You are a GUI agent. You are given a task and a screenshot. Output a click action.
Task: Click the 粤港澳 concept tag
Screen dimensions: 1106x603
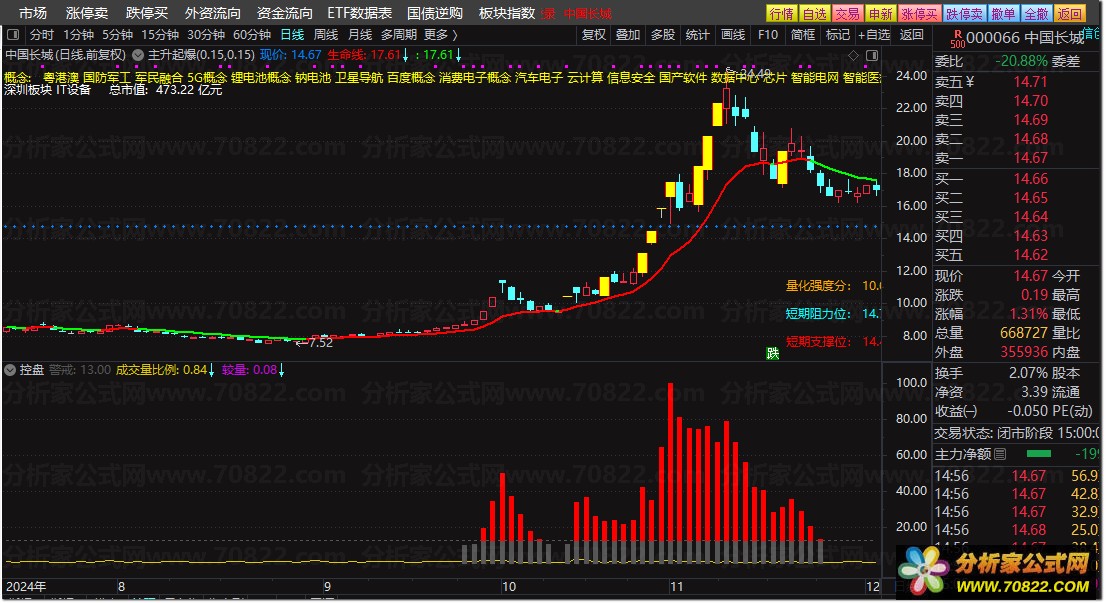tap(61, 78)
